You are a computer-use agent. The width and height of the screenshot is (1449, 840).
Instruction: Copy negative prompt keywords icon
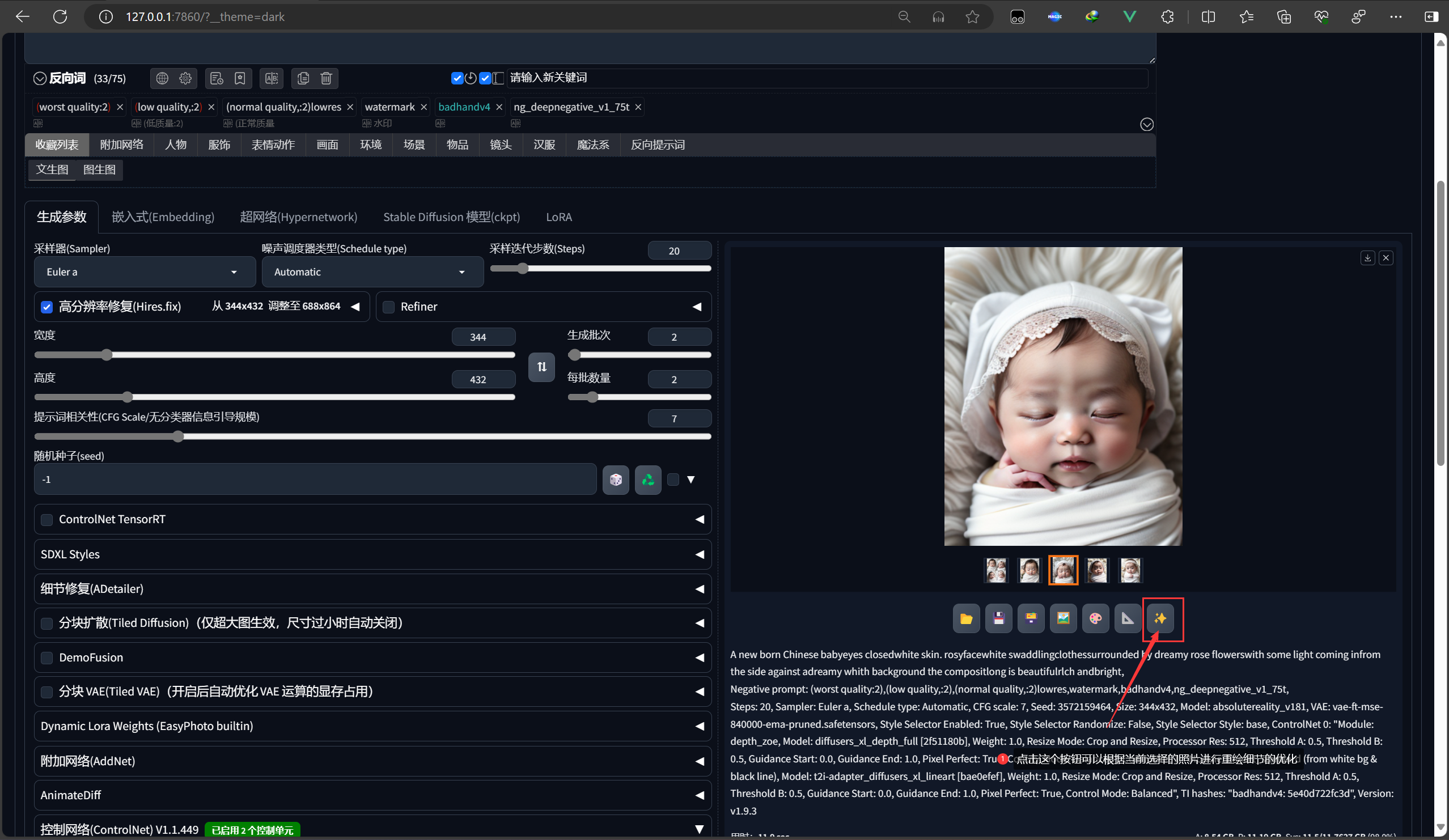[303, 78]
